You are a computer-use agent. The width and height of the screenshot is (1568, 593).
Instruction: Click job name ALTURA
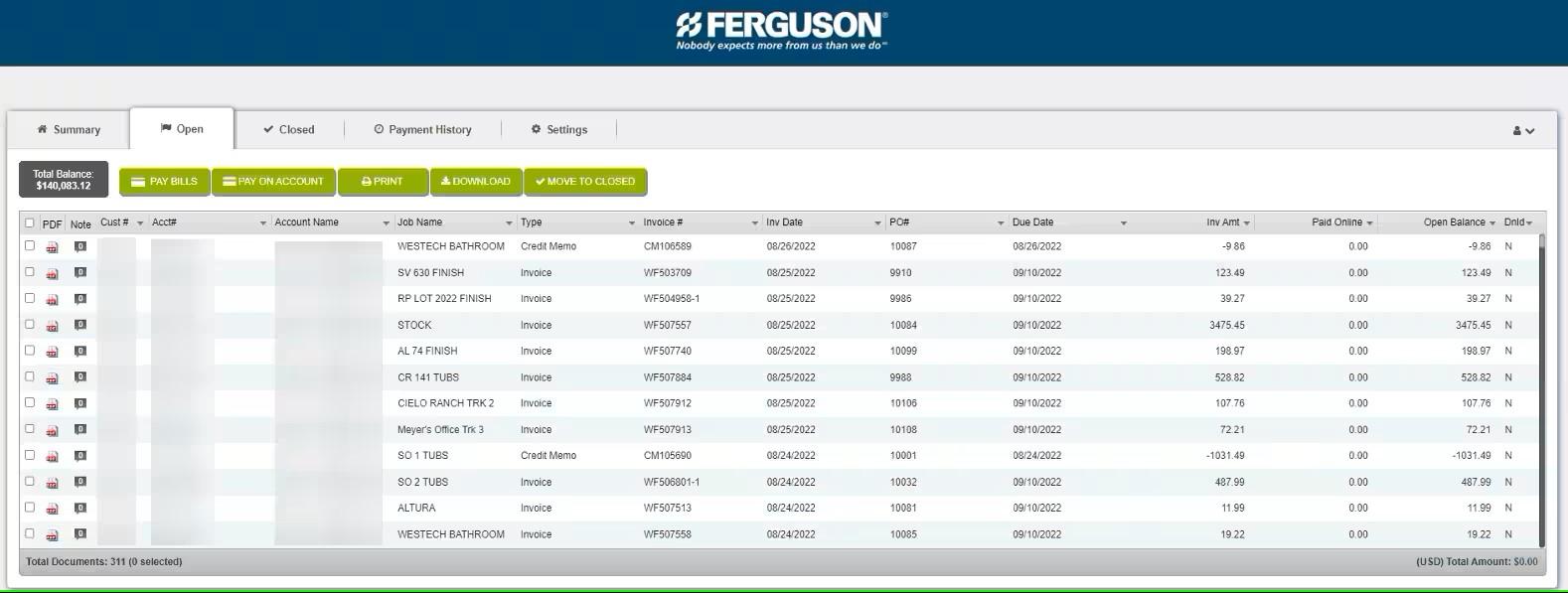[x=416, y=509]
